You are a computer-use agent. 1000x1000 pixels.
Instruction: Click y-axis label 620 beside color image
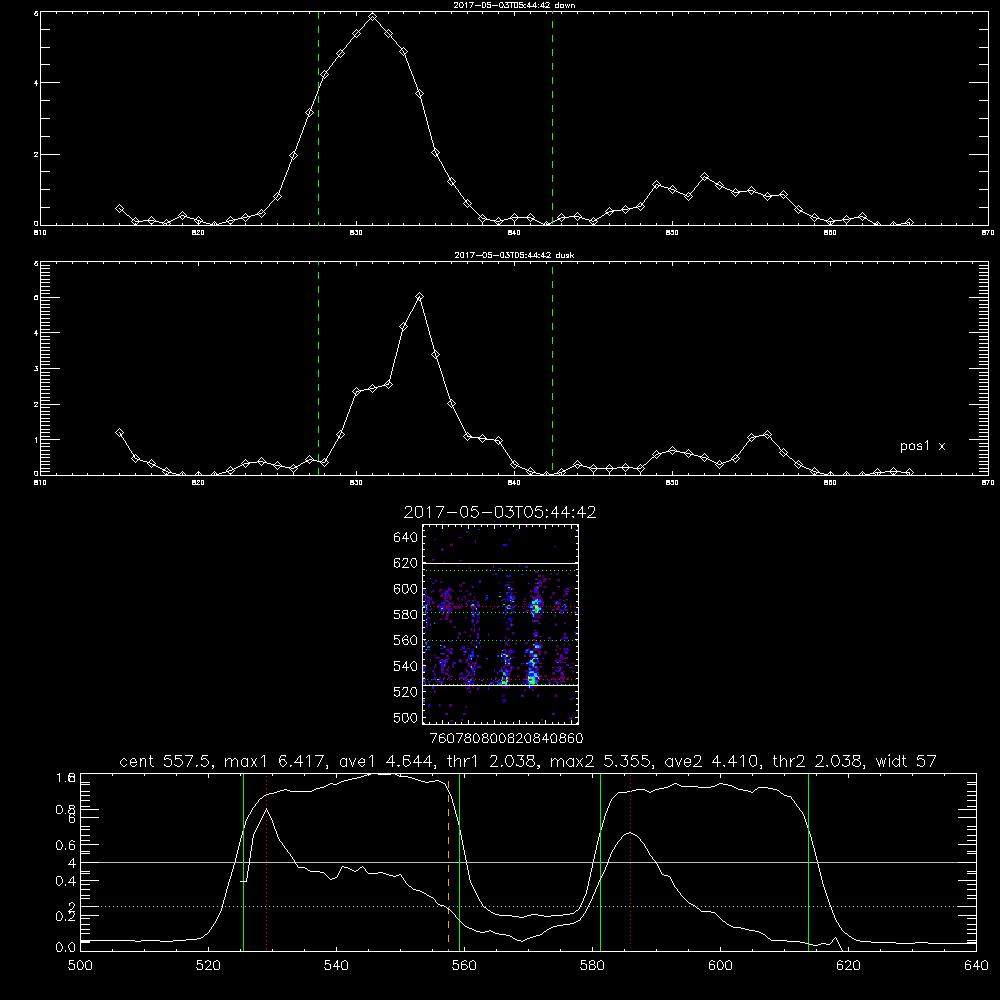(x=406, y=563)
